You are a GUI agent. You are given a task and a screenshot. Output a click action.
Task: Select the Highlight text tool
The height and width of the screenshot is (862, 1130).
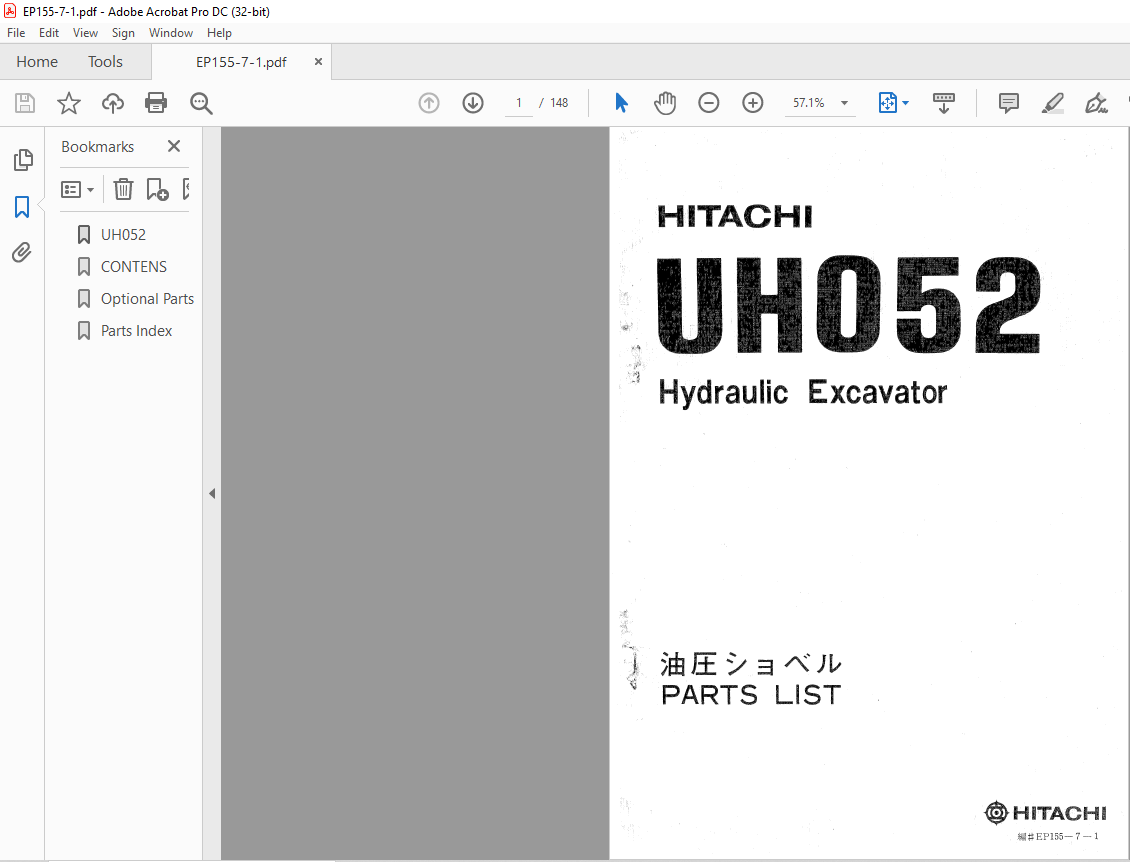tap(1052, 103)
